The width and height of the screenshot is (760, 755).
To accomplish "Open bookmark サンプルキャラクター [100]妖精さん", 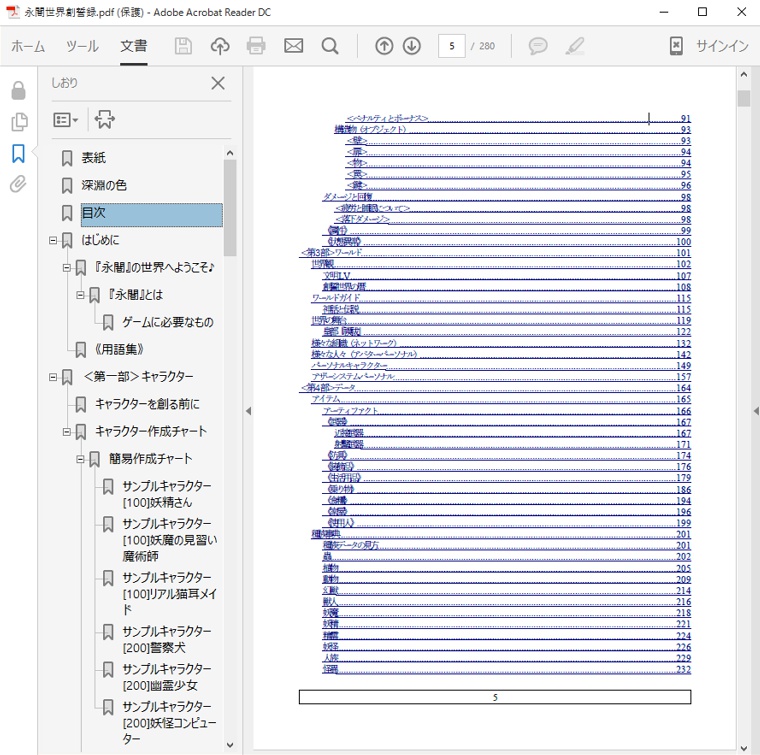I will point(167,494).
